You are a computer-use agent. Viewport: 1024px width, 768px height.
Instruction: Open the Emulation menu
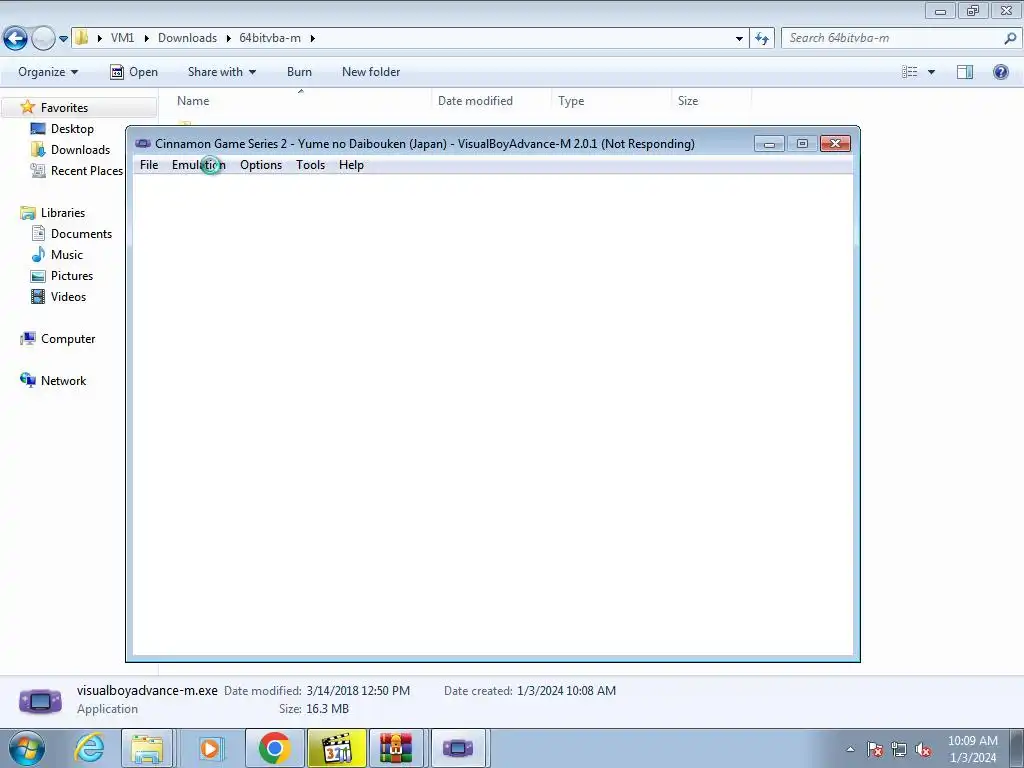[199, 165]
